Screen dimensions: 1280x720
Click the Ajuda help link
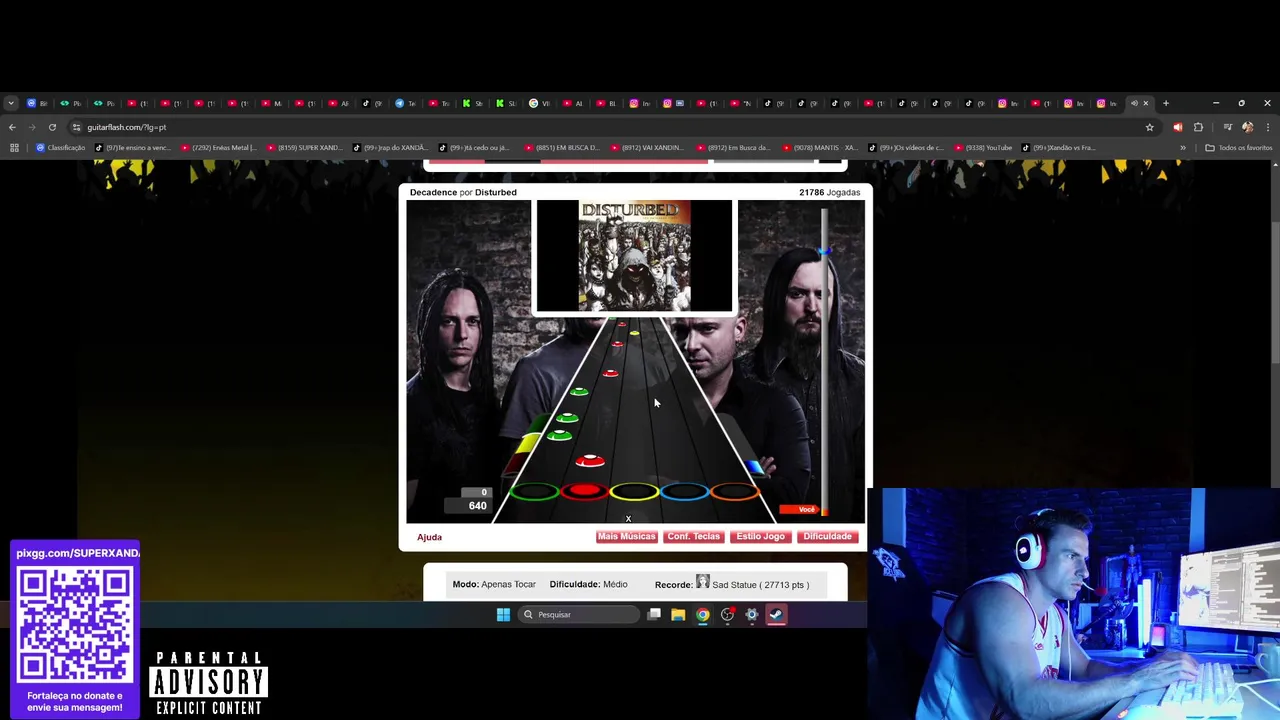point(429,537)
